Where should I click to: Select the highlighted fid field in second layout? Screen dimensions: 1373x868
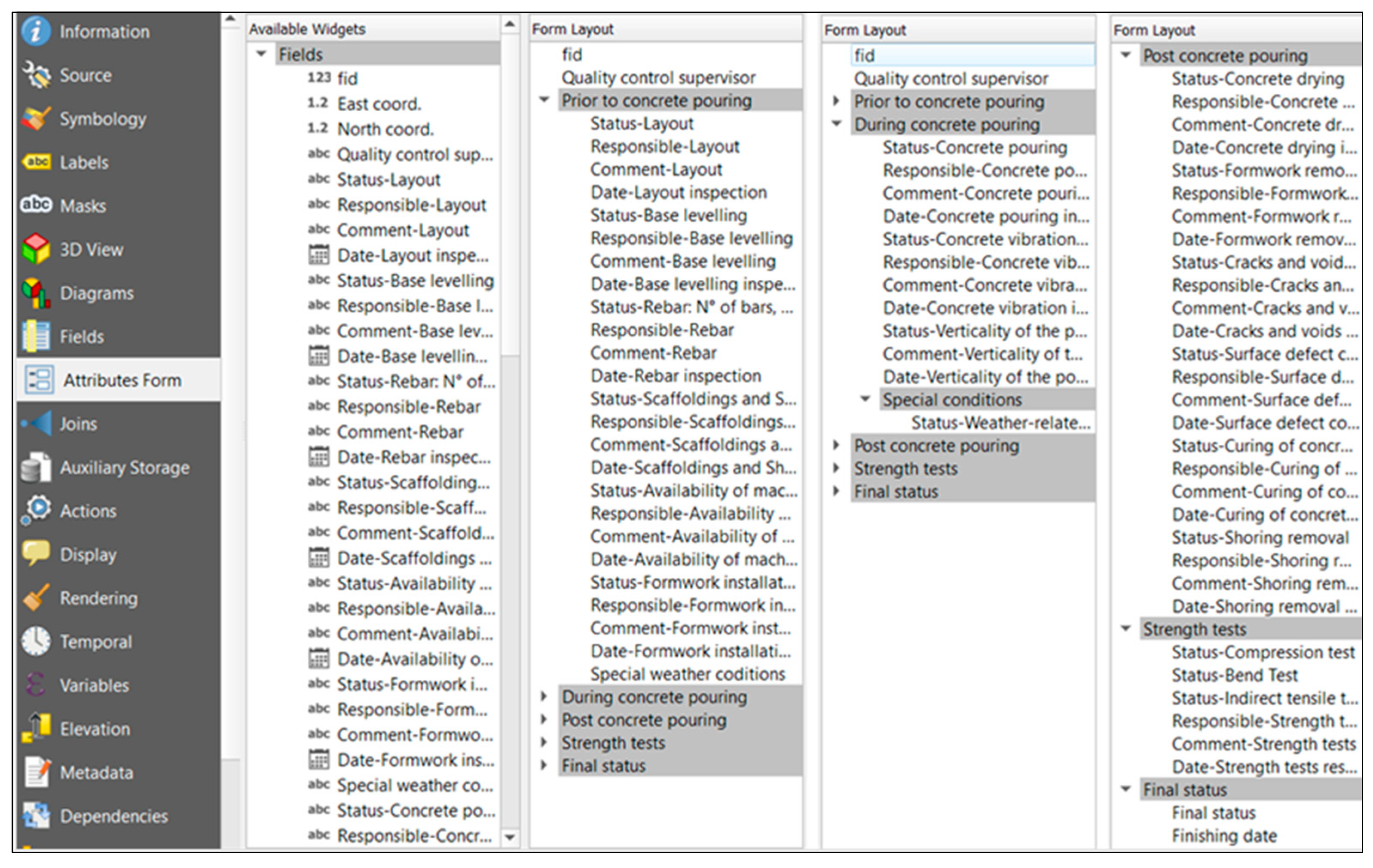(x=973, y=55)
